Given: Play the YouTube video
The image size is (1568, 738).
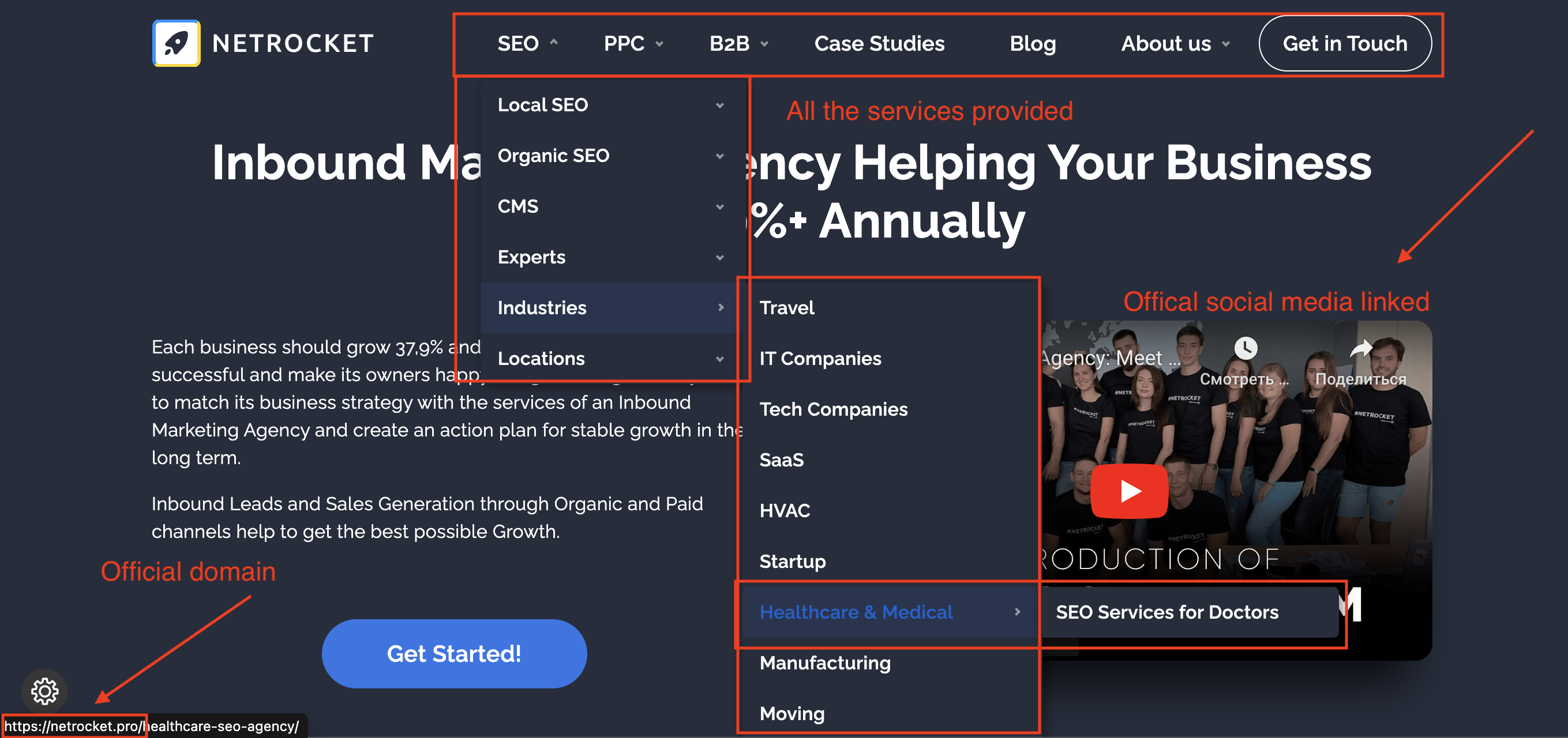Looking at the screenshot, I should point(1129,491).
